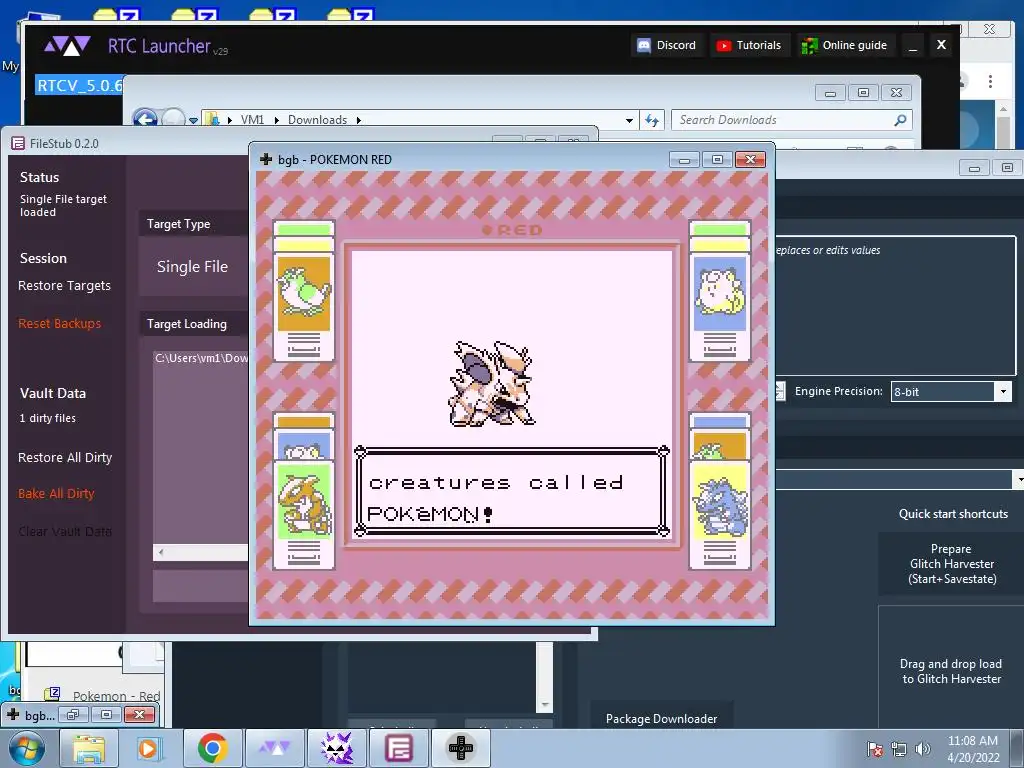Click the network tray icon

[899, 749]
